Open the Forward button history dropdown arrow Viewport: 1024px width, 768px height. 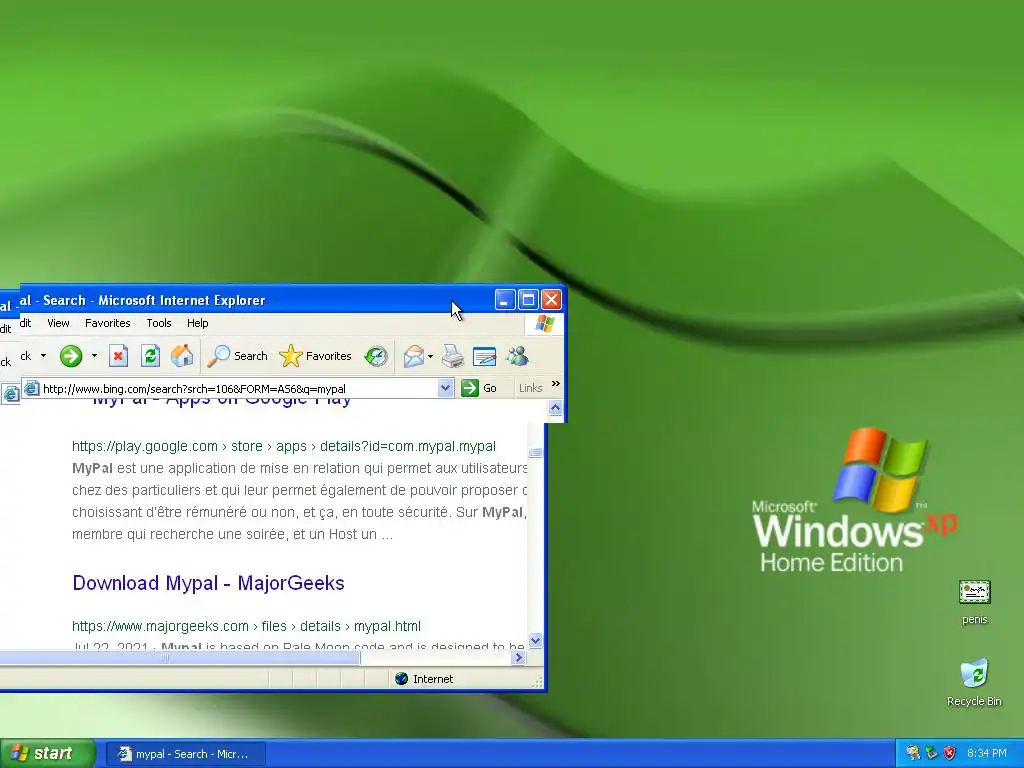tap(94, 356)
